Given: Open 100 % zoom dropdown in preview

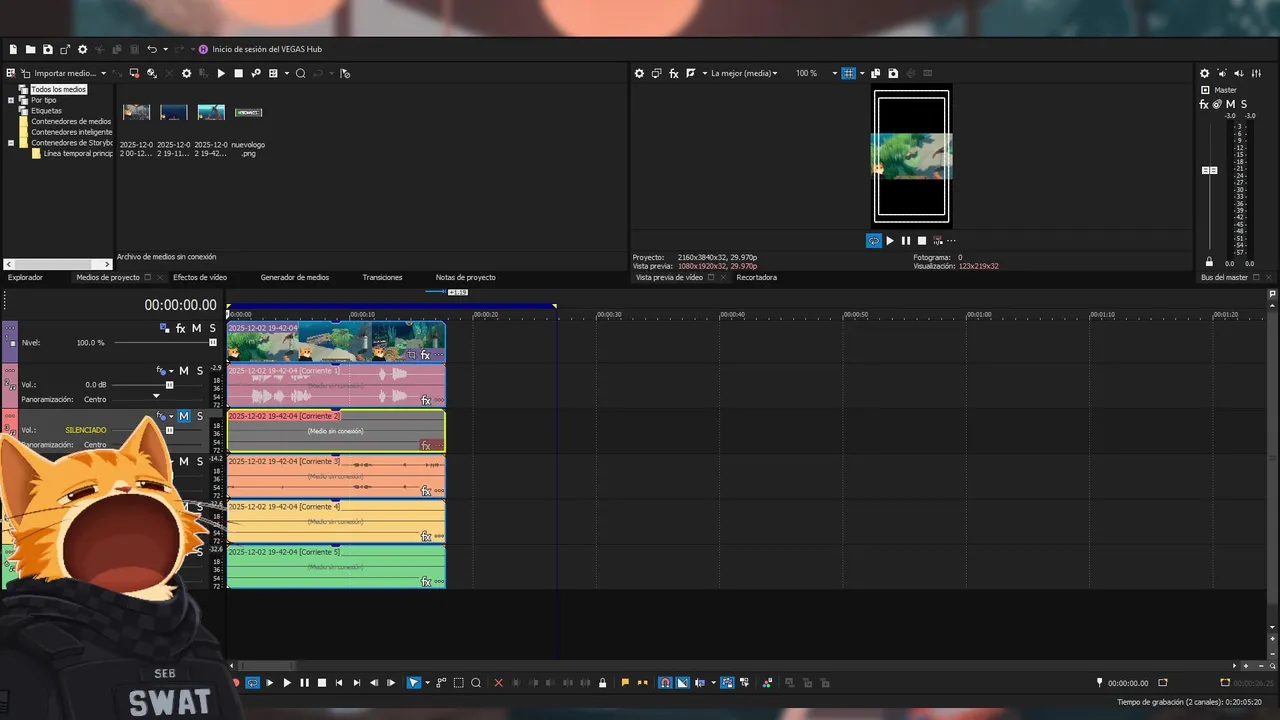Looking at the screenshot, I should (834, 73).
